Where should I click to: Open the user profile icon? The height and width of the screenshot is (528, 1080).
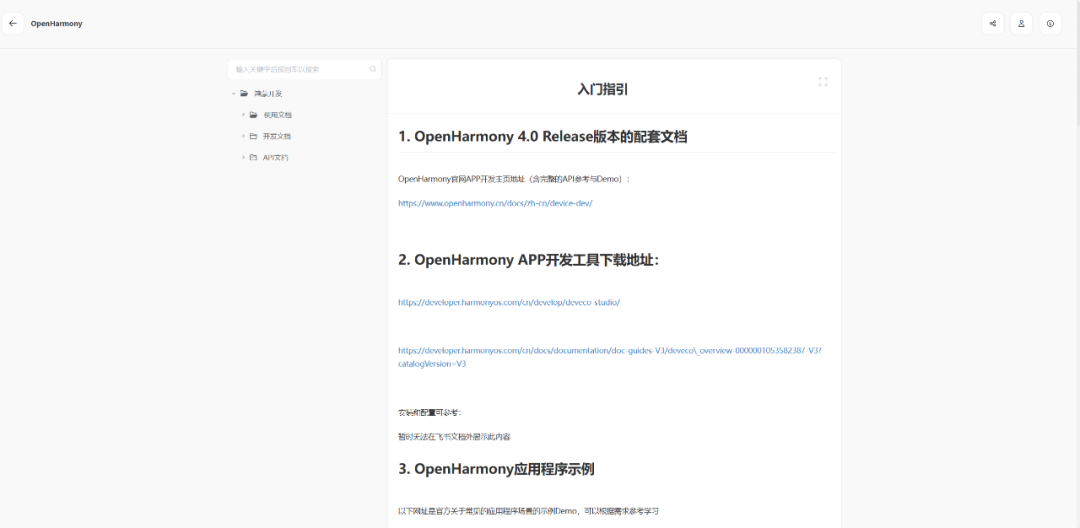pyautogui.click(x=1021, y=23)
